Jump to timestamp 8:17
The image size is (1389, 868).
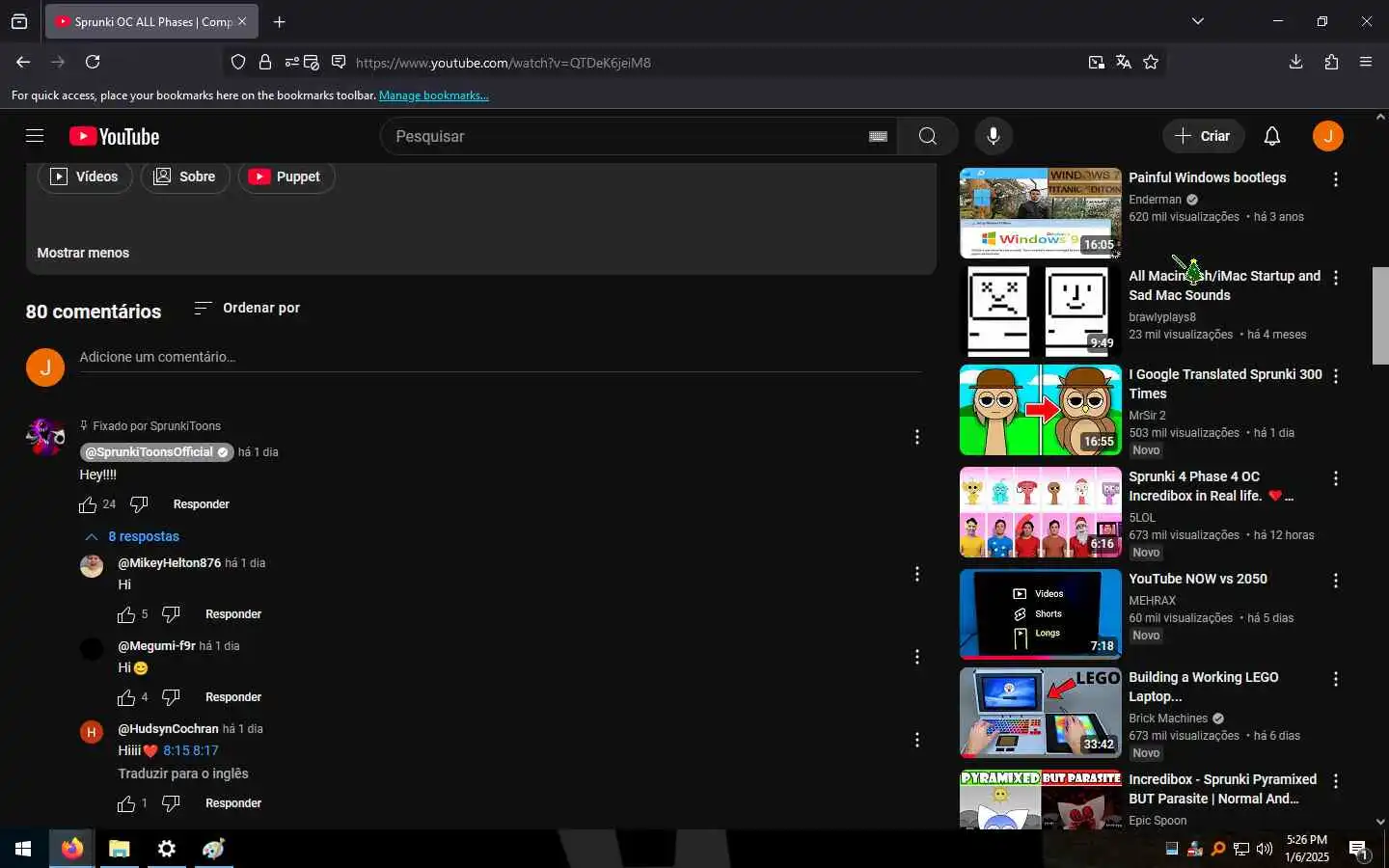pyautogui.click(x=205, y=750)
